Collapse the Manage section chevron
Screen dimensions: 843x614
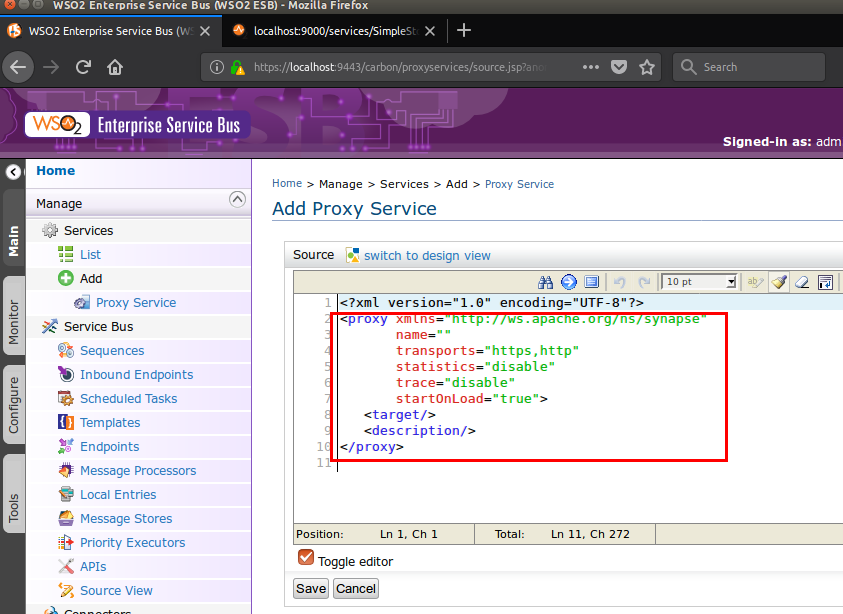click(237, 200)
